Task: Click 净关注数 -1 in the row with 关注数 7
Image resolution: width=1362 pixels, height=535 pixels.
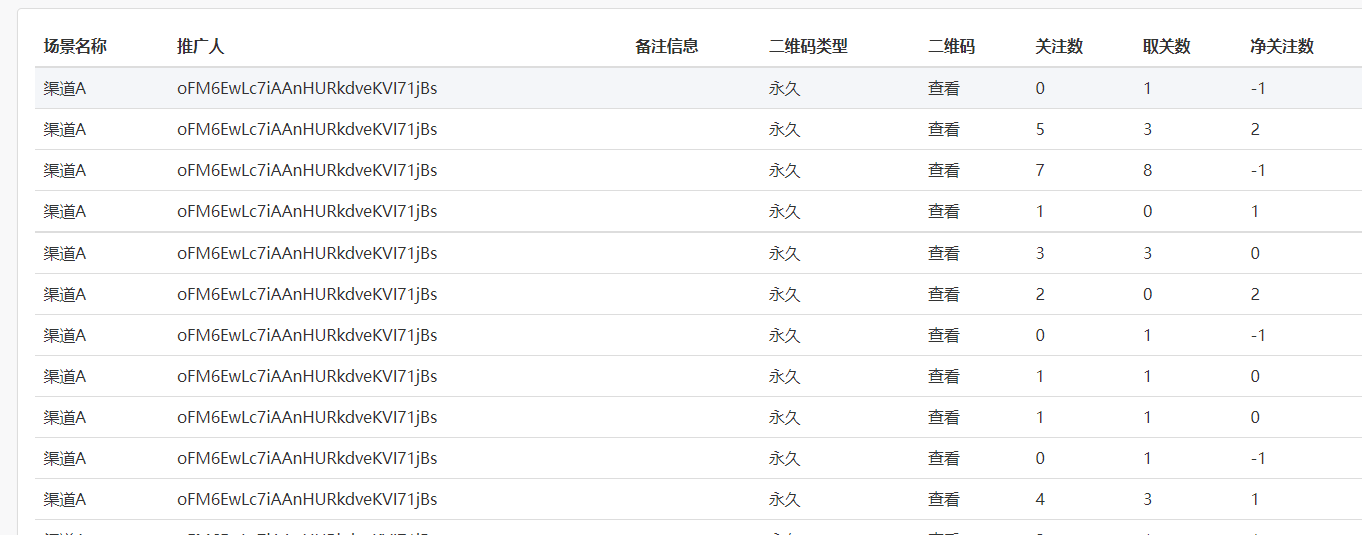Action: 1258,170
